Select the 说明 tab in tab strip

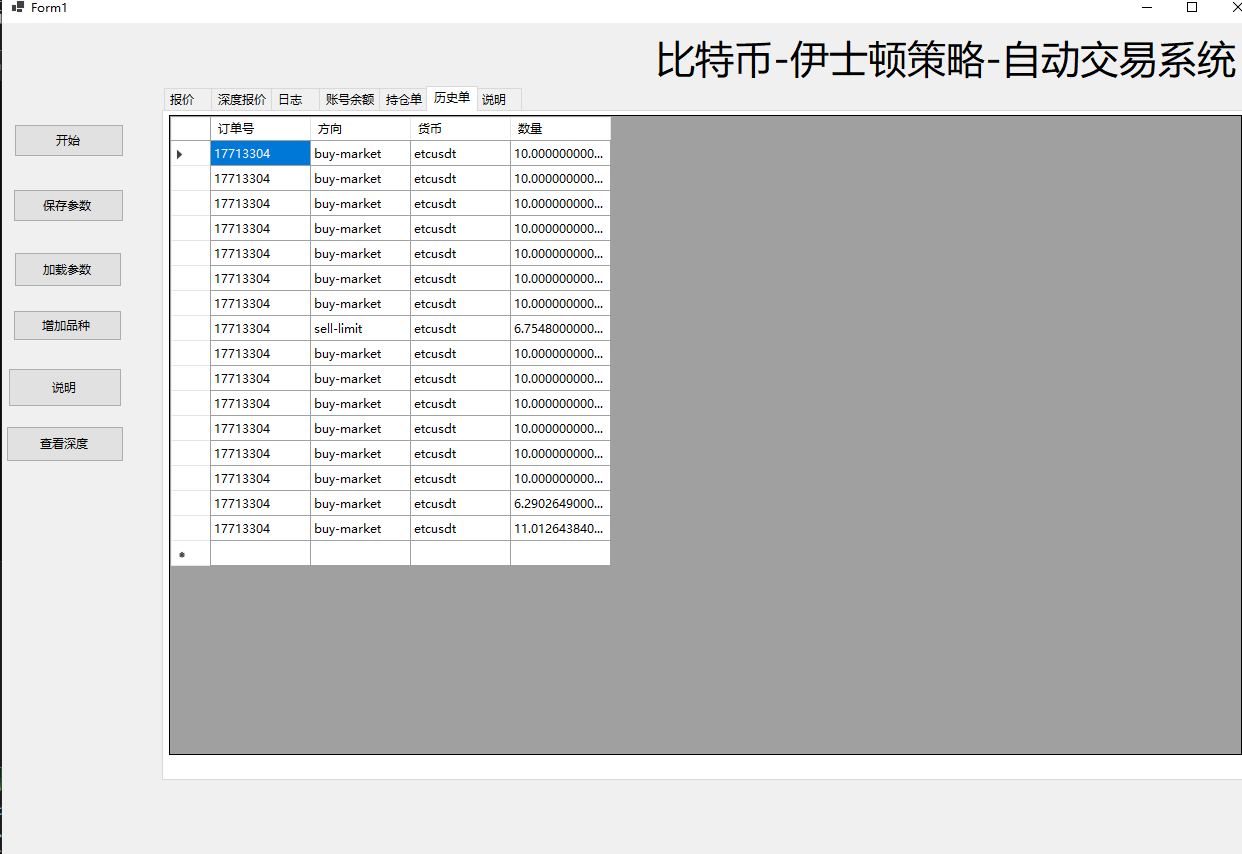pyautogui.click(x=494, y=100)
